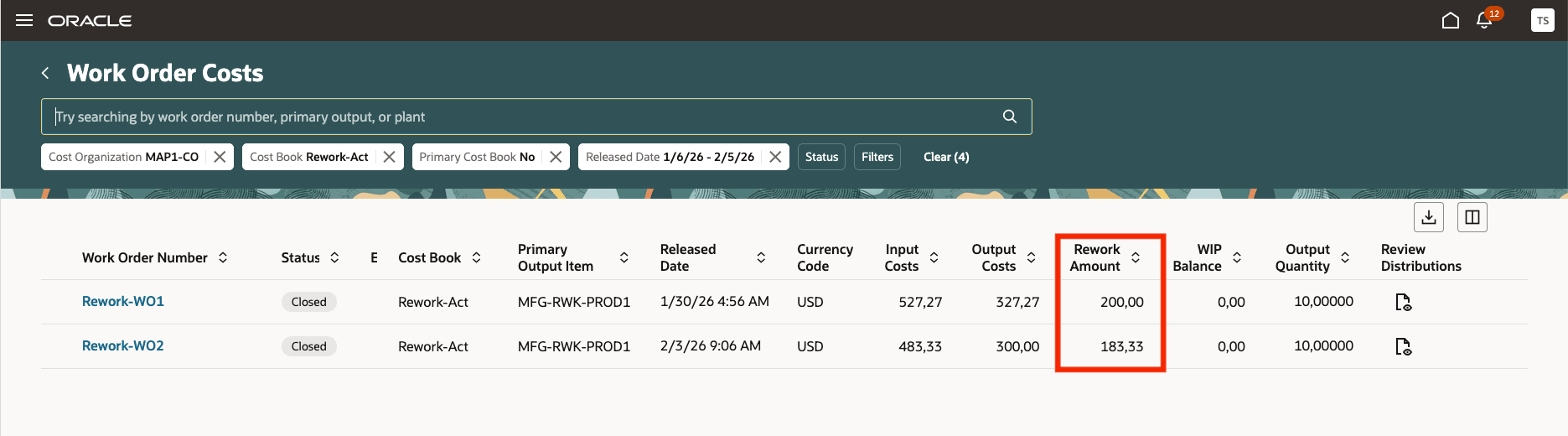
Task: Open the Filters panel
Action: pyautogui.click(x=877, y=157)
